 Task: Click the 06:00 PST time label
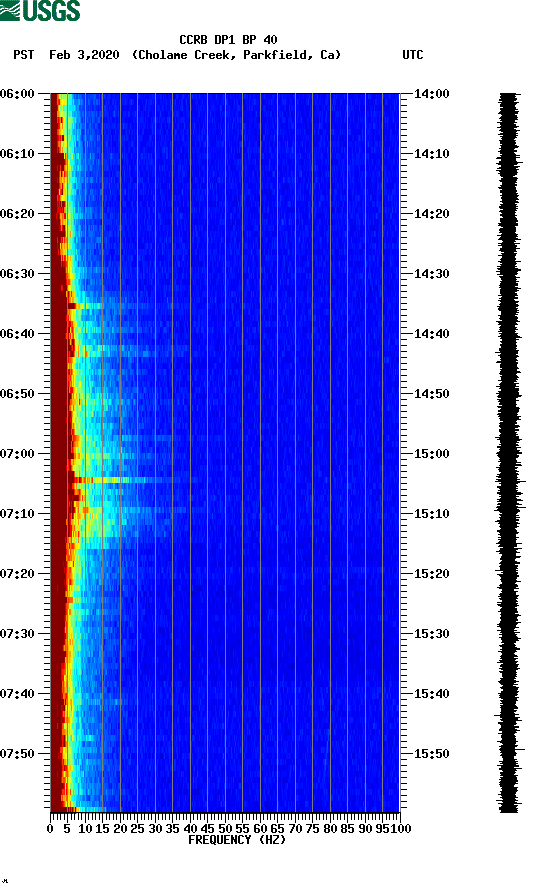(x=17, y=94)
